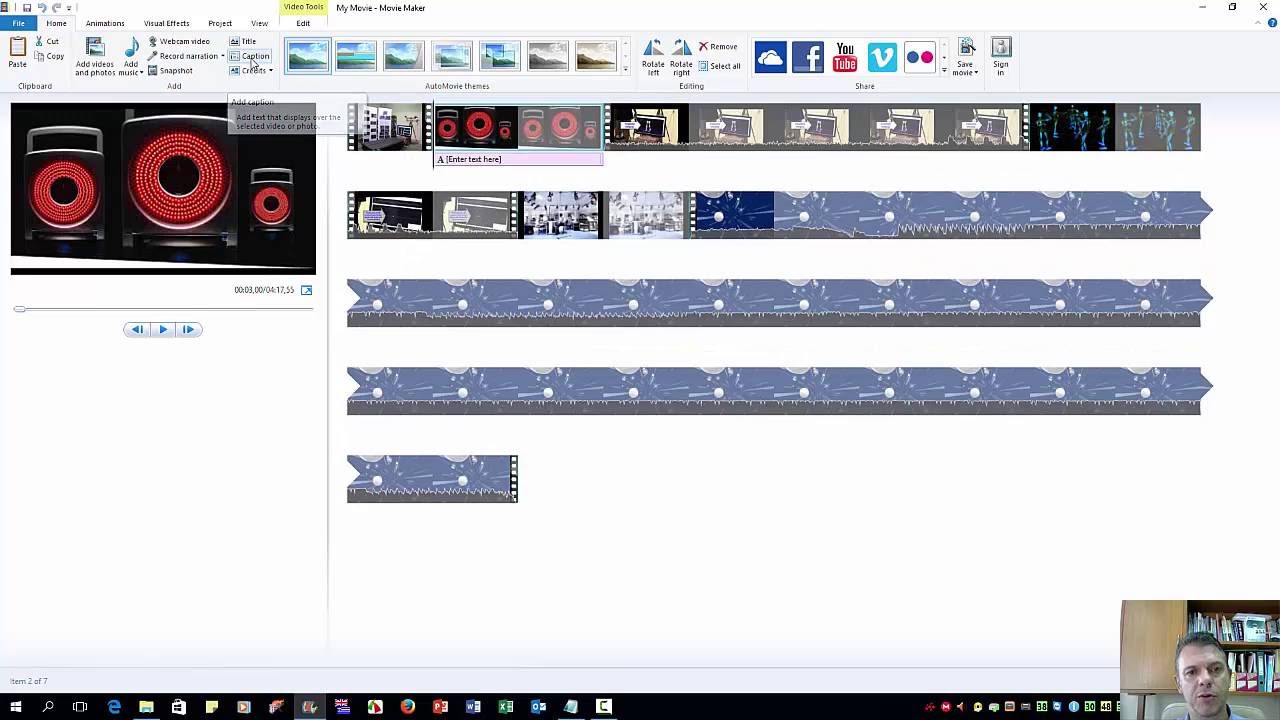Open Movie Maker help
This screenshot has width=1280, height=720.
coord(1270,23)
